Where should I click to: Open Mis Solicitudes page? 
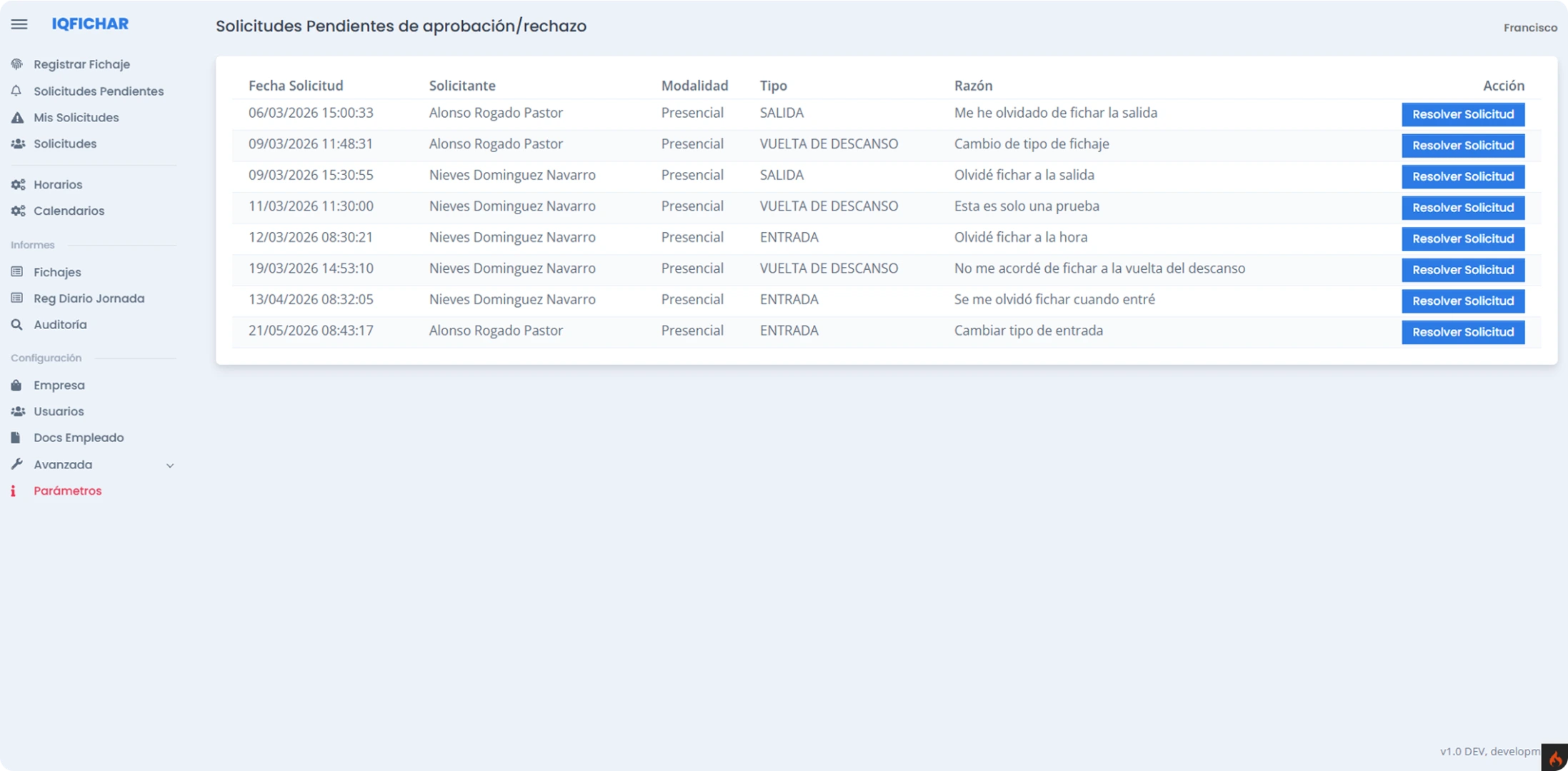[76, 117]
